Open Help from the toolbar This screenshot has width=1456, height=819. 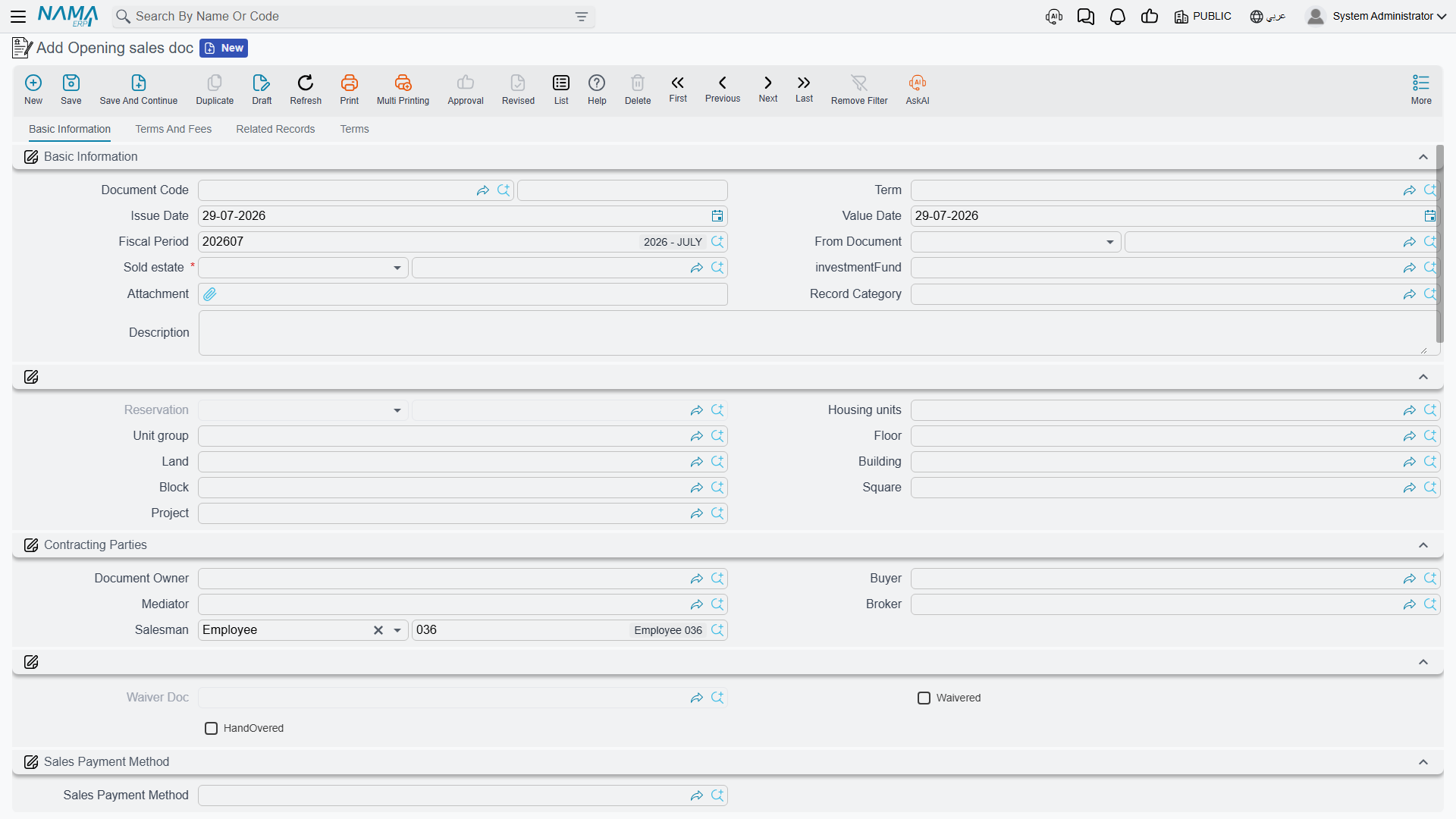click(597, 89)
